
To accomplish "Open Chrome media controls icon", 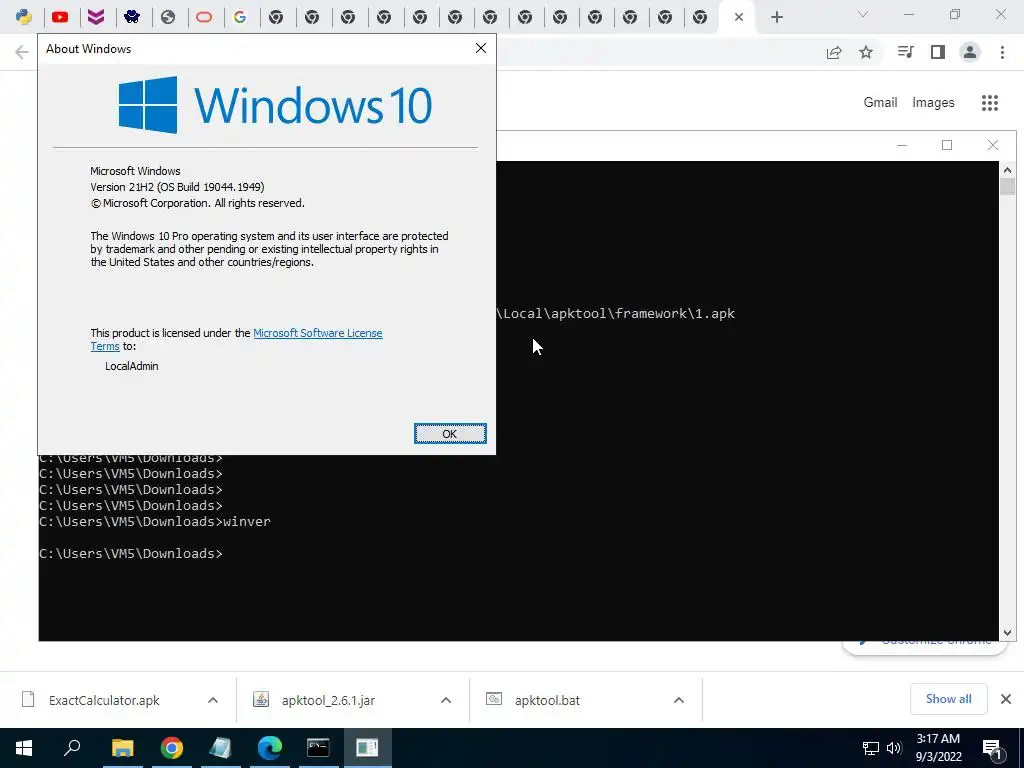I will pyautogui.click(x=905, y=52).
